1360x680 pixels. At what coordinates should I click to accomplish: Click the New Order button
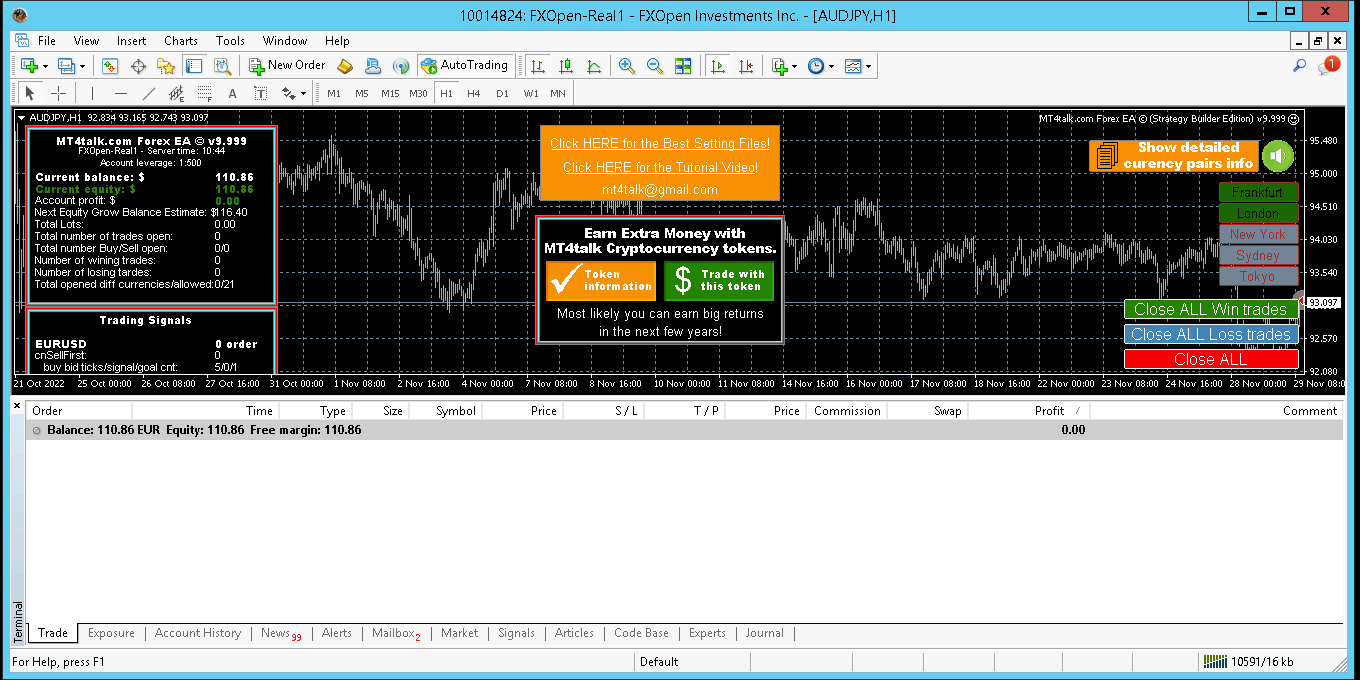point(287,66)
